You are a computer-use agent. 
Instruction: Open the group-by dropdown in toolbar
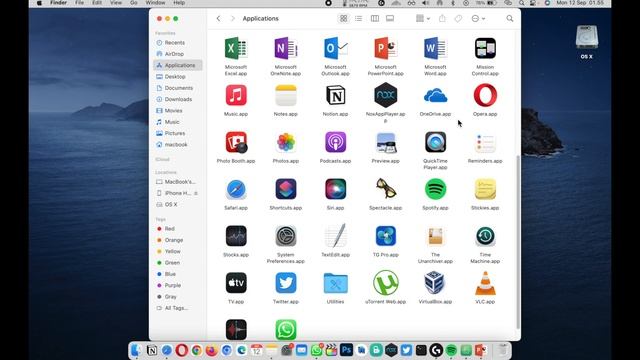[422, 18]
